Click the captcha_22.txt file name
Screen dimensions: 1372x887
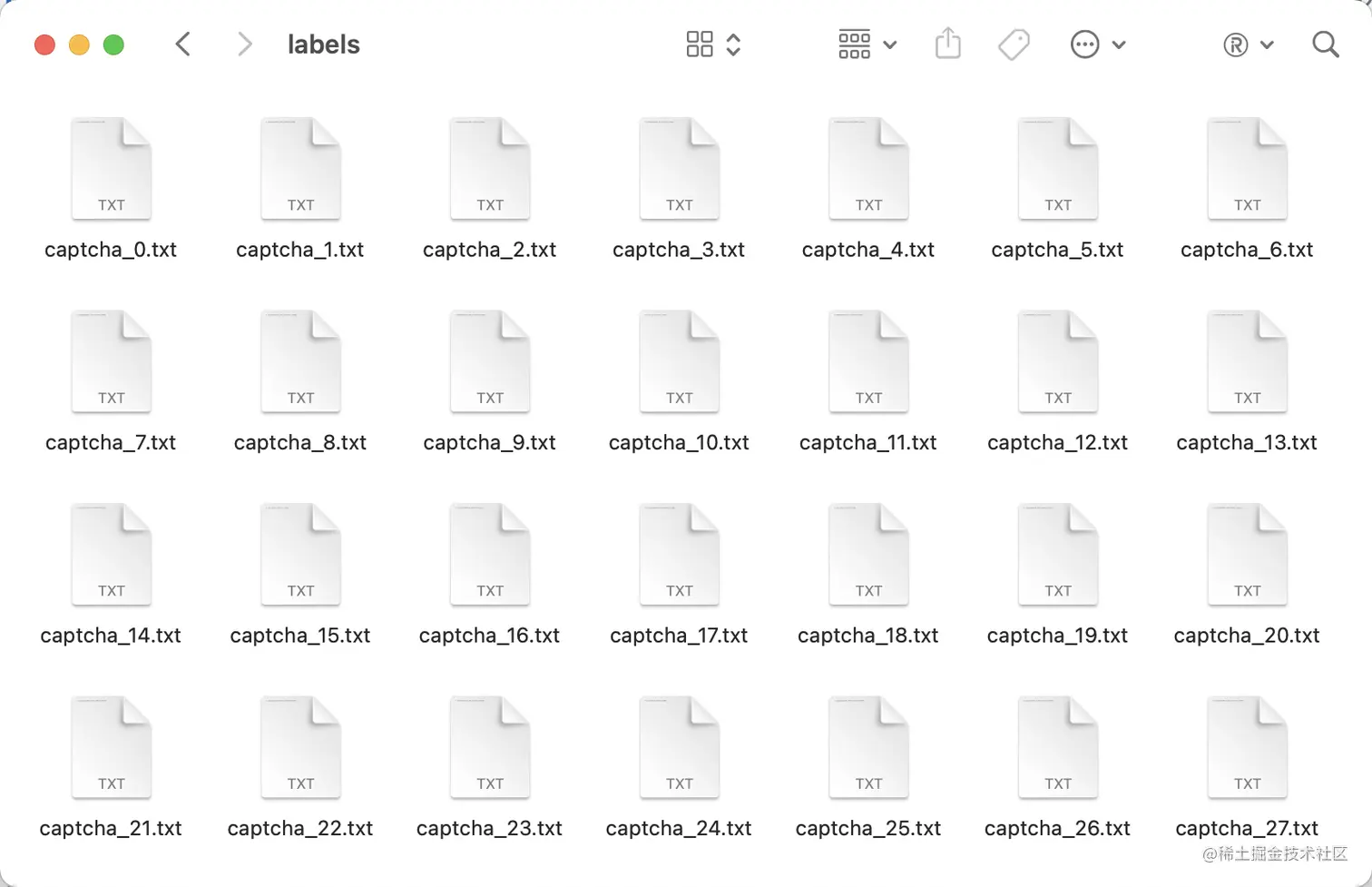click(299, 828)
